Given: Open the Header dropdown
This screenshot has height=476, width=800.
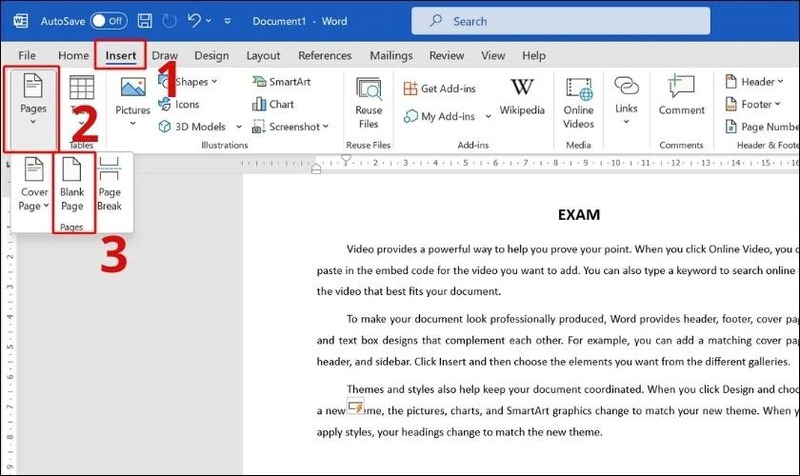Looking at the screenshot, I should (754, 82).
